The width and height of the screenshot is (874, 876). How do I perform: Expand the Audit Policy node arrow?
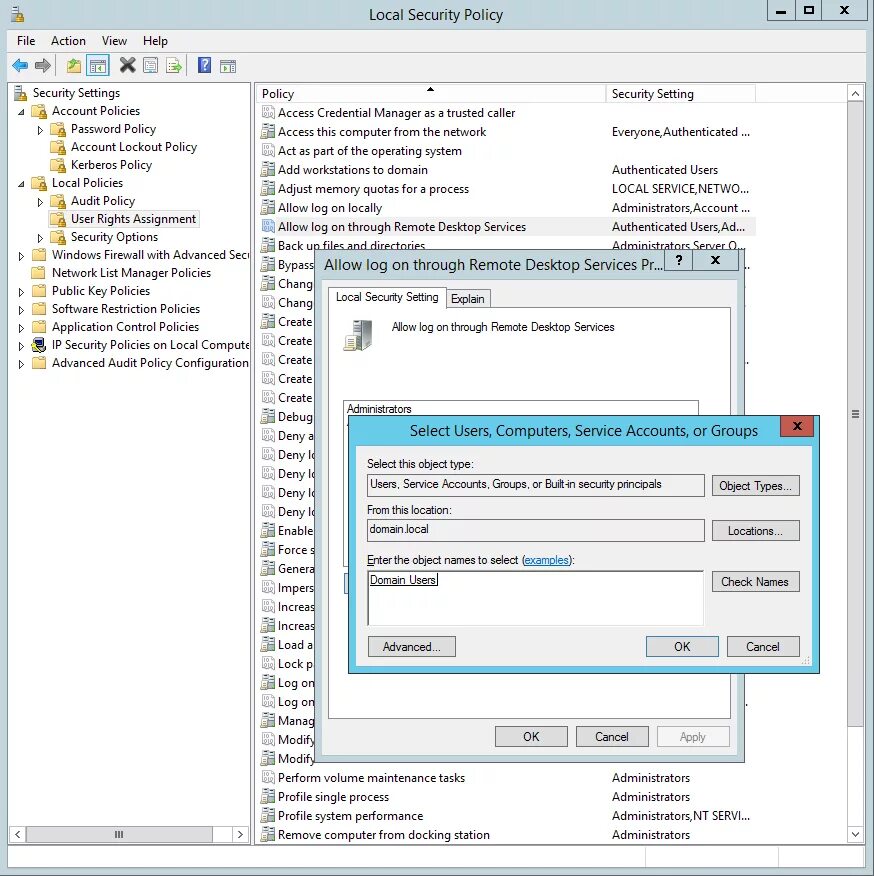[x=40, y=202]
